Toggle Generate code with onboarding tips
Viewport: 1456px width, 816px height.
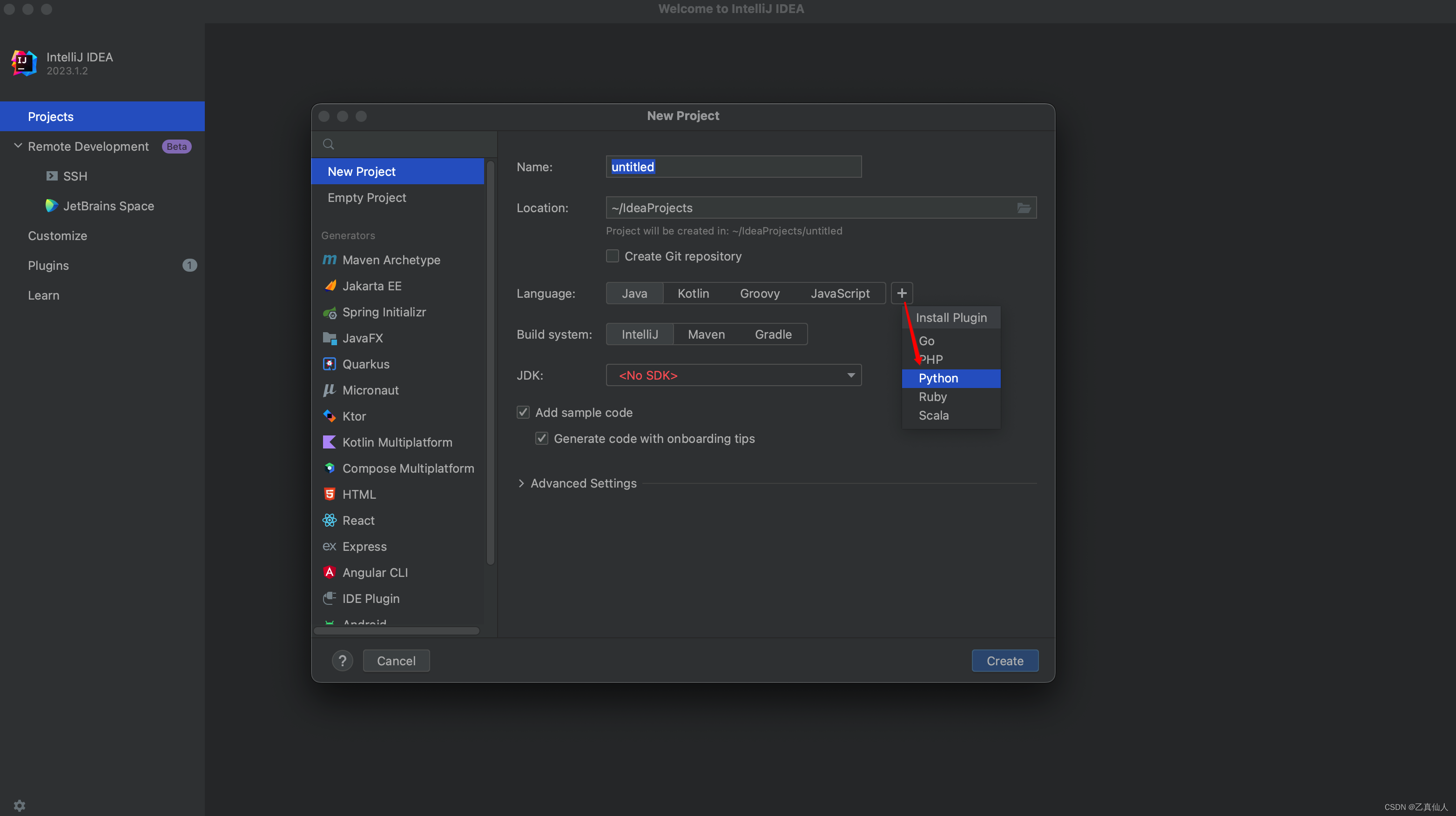tap(541, 438)
